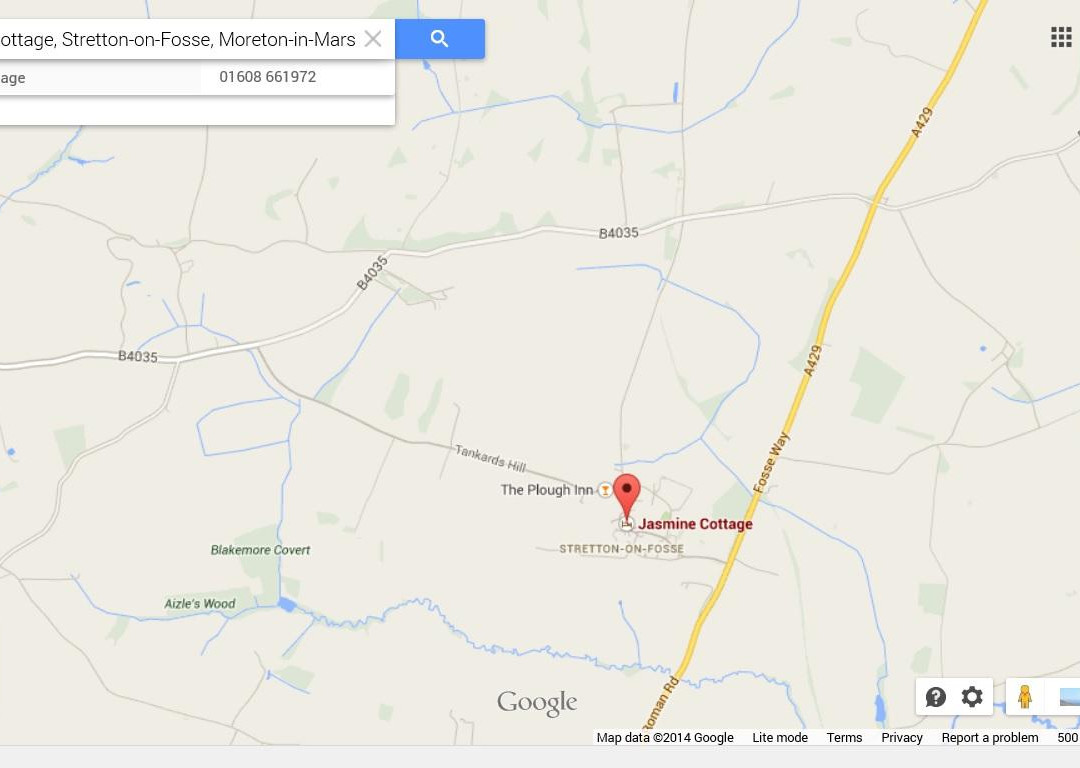1080x768 pixels.
Task: Click the Jasmine Cottage place label
Action: coord(695,524)
